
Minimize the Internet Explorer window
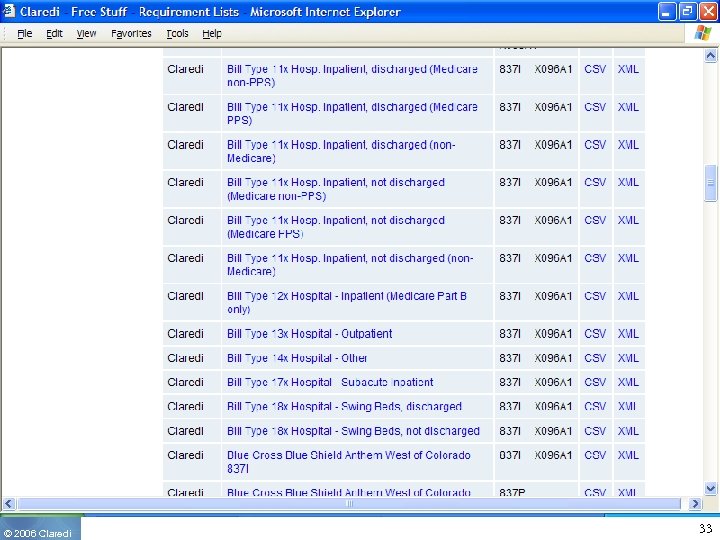667,11
